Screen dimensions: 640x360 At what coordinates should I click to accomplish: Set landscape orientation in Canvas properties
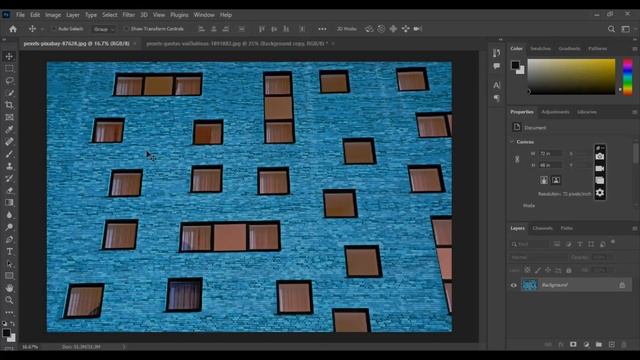click(556, 180)
